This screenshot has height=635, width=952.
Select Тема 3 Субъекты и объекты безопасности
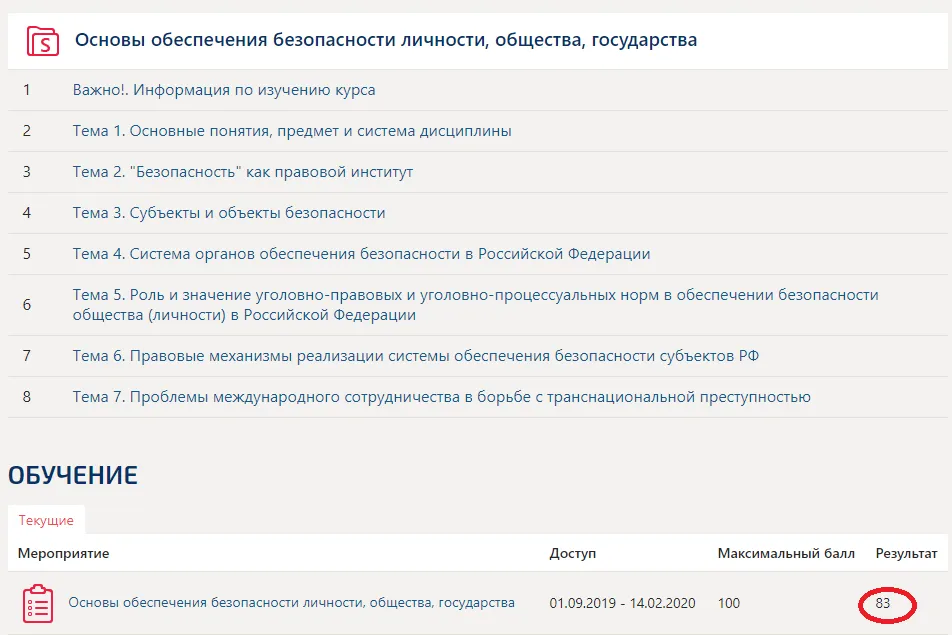coord(229,213)
